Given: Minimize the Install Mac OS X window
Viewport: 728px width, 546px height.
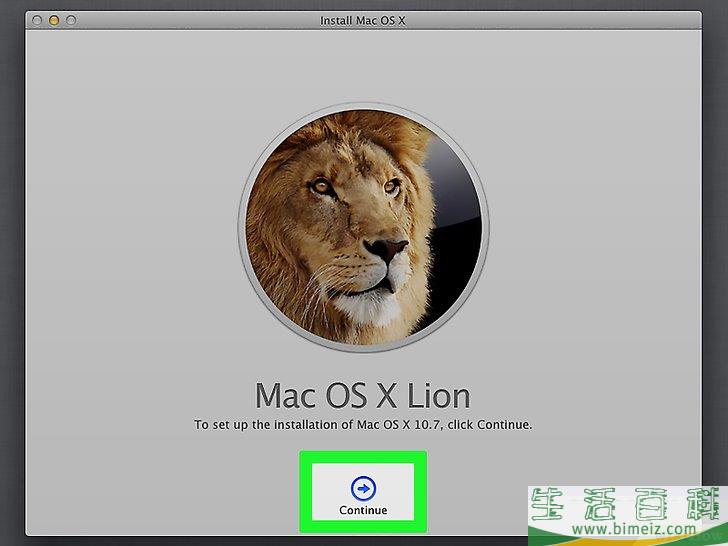Looking at the screenshot, I should click(54, 20).
